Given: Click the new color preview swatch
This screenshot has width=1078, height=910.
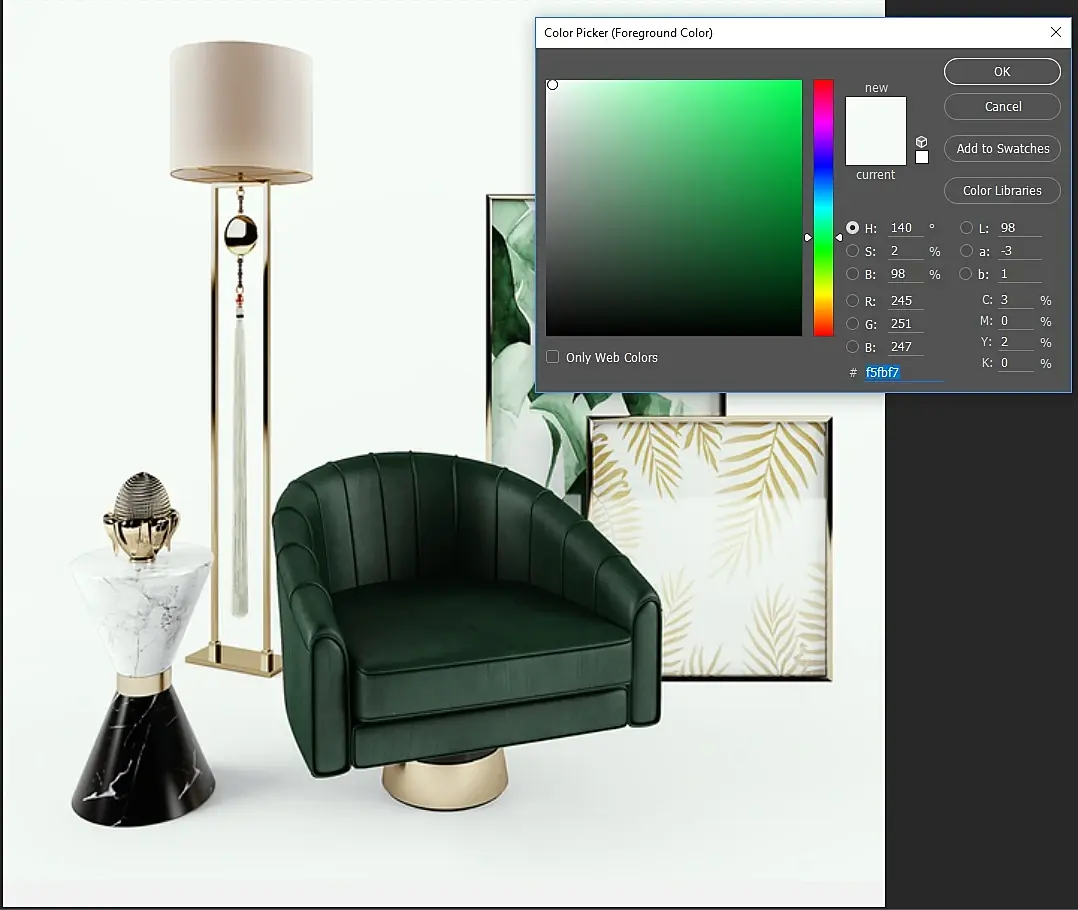Looking at the screenshot, I should [x=876, y=113].
